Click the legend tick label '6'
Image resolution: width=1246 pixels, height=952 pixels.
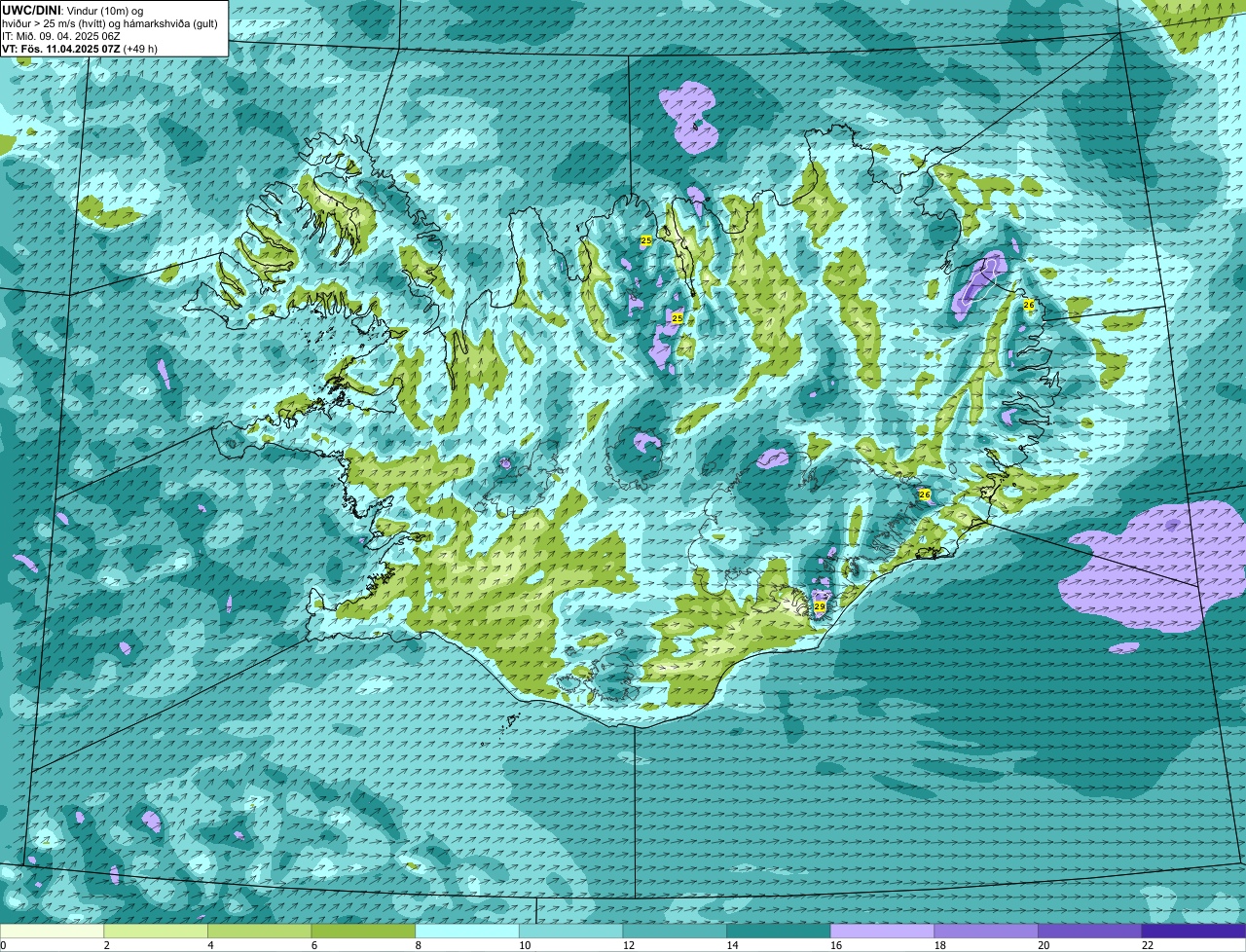click(x=313, y=945)
